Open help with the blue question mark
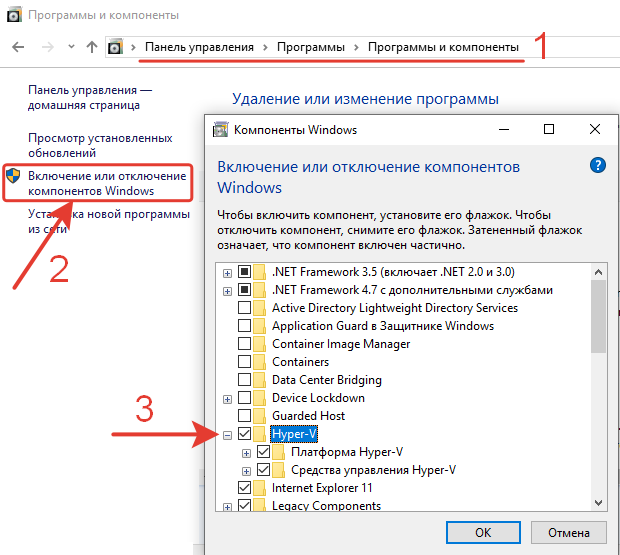This screenshot has height=555, width=620. tap(598, 165)
